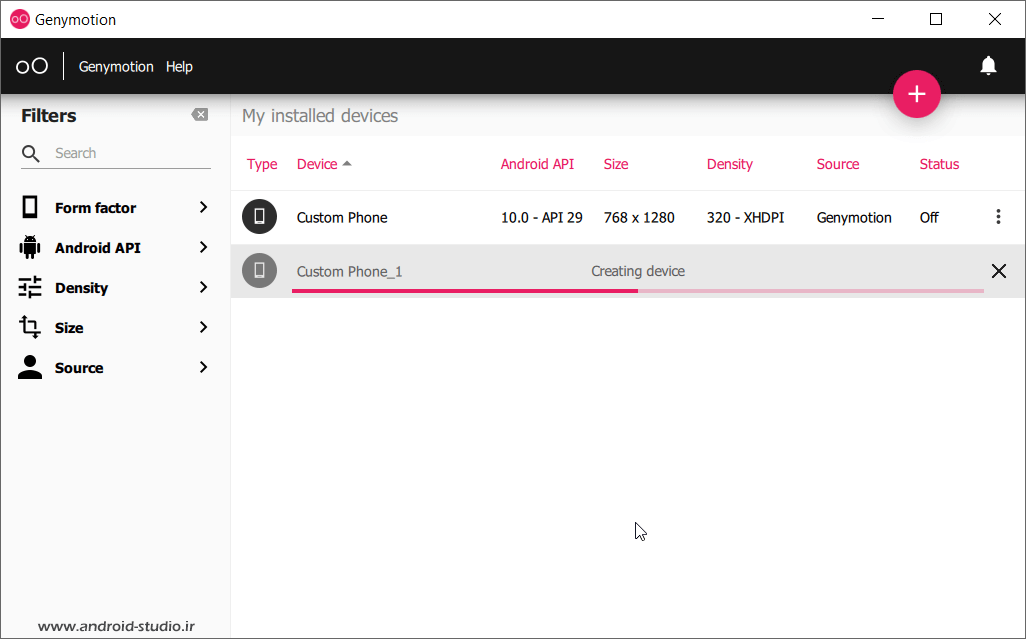Open the notifications bell
The image size is (1026, 639).
pos(988,66)
